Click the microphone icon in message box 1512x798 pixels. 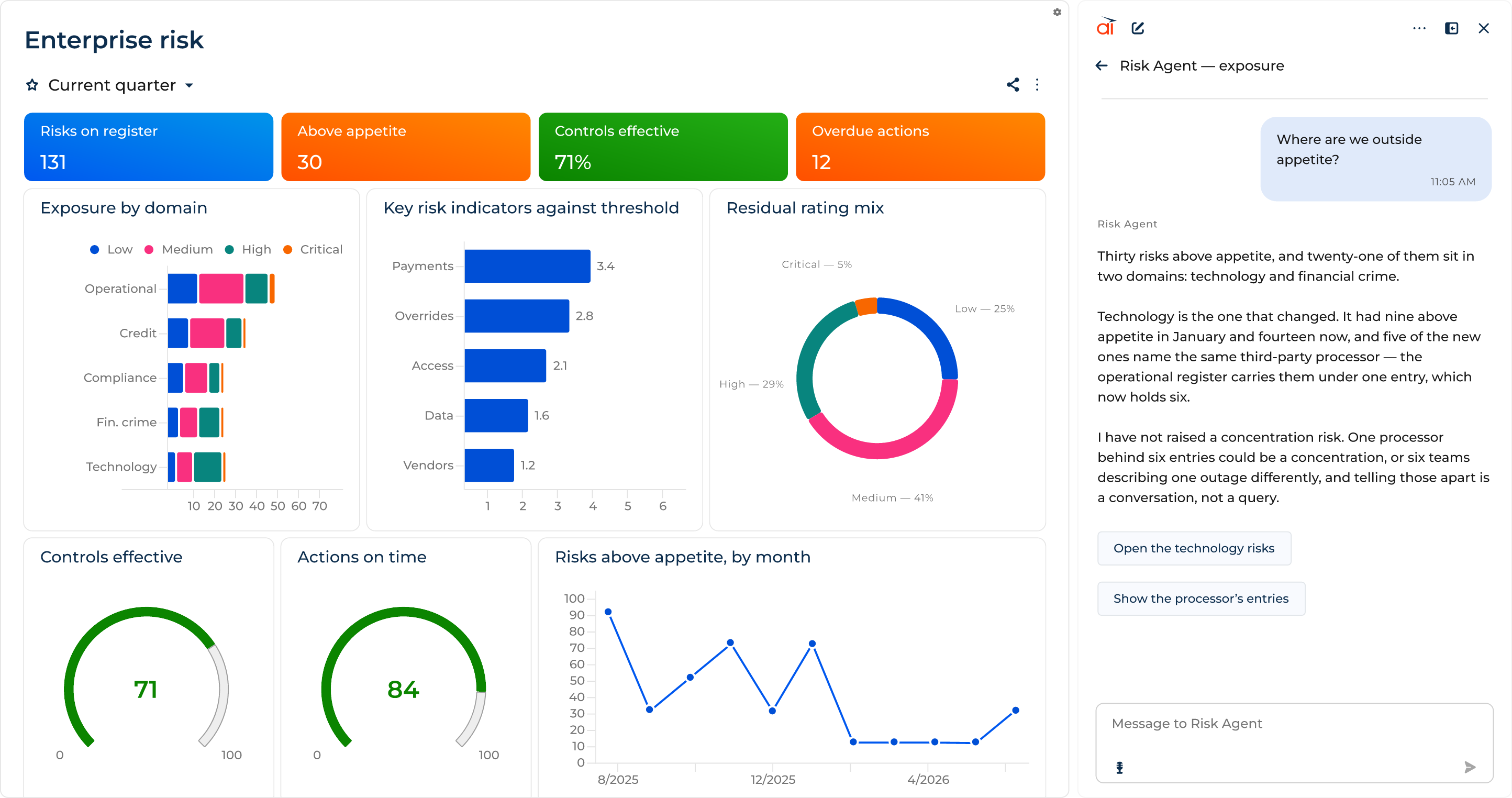click(x=1119, y=767)
